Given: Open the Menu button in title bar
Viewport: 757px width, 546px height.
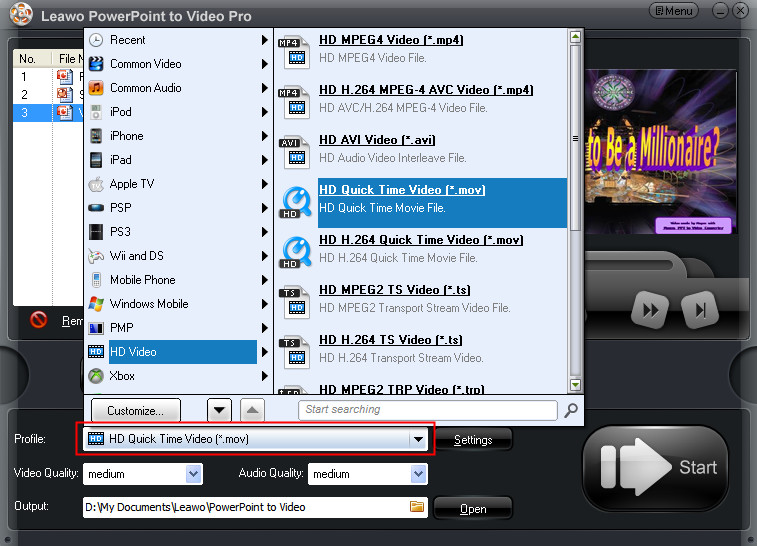Looking at the screenshot, I should tap(674, 11).
